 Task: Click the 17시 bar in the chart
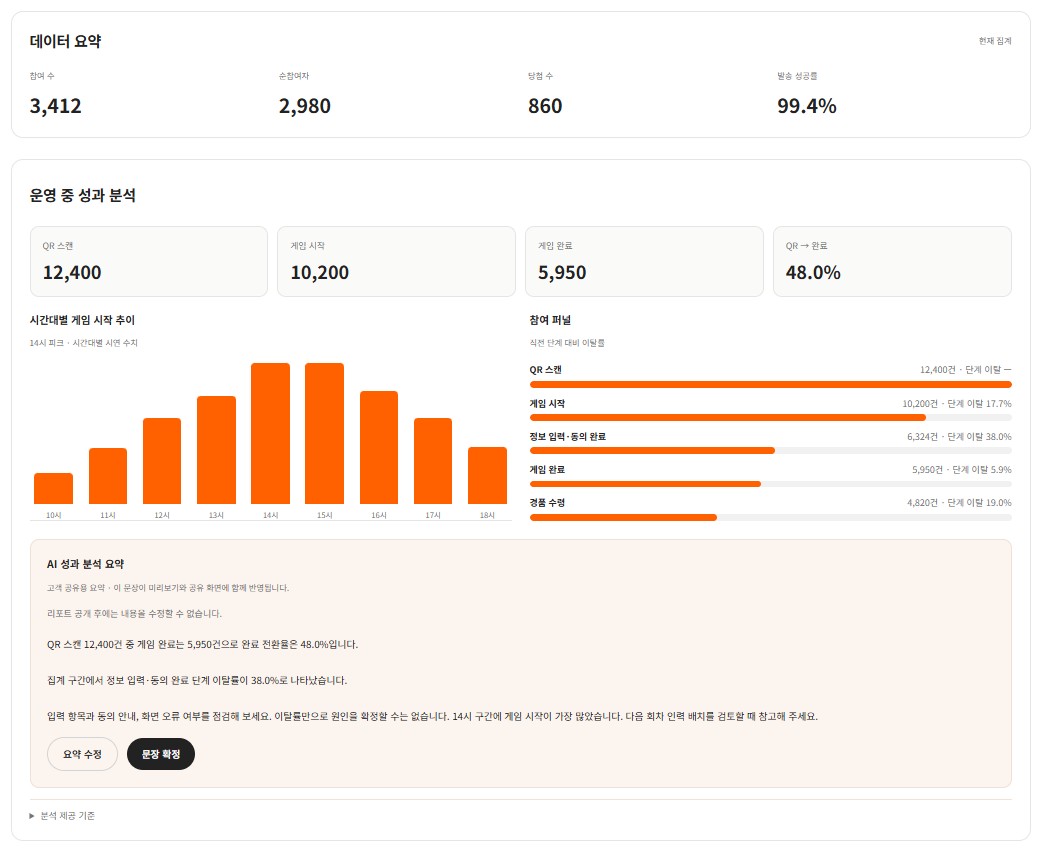433,461
